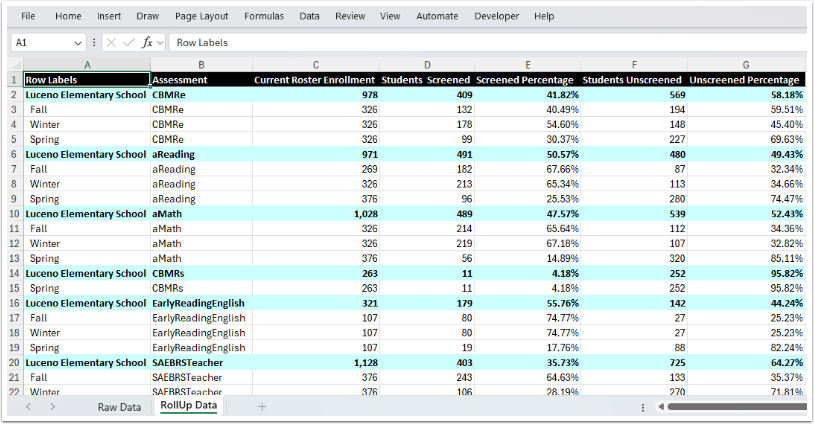
Task: Click the next sheet navigation arrow
Action: coord(52,407)
